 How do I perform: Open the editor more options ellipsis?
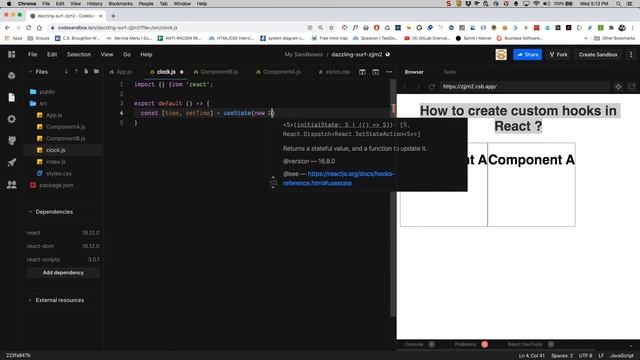[x=389, y=72]
